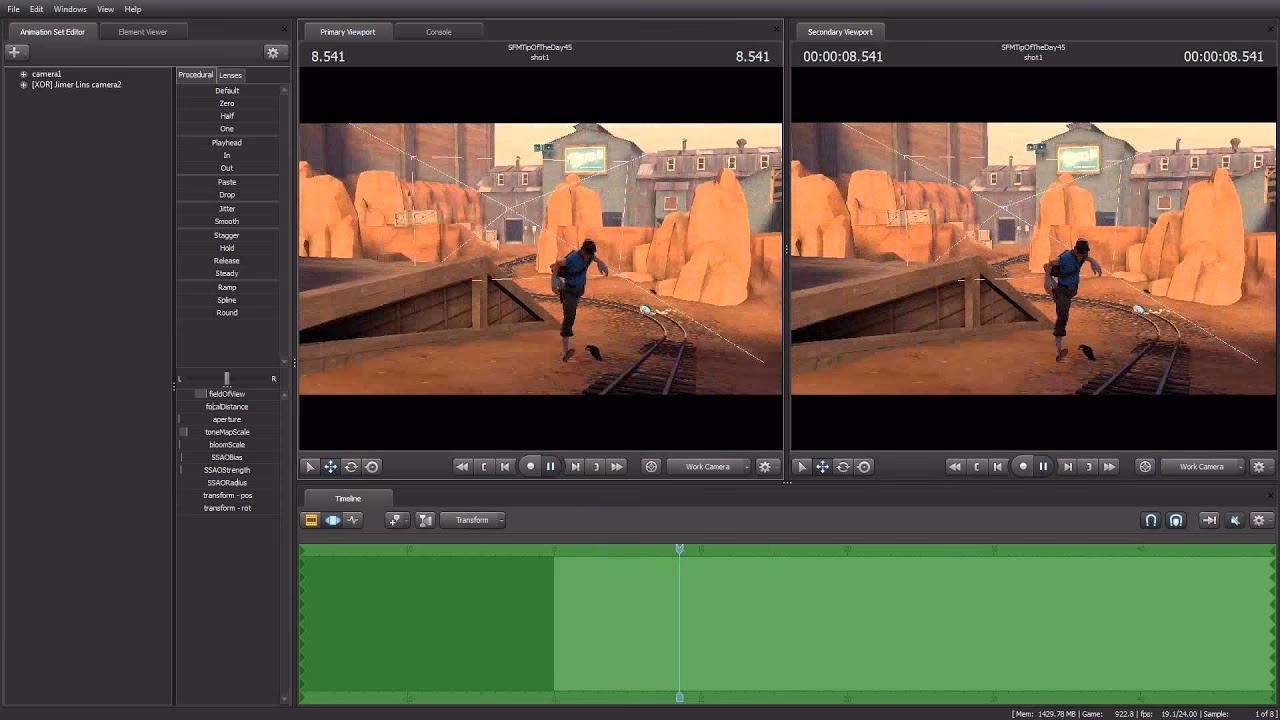Open the Windows menu
1280x720 pixels.
pyautogui.click(x=70, y=9)
